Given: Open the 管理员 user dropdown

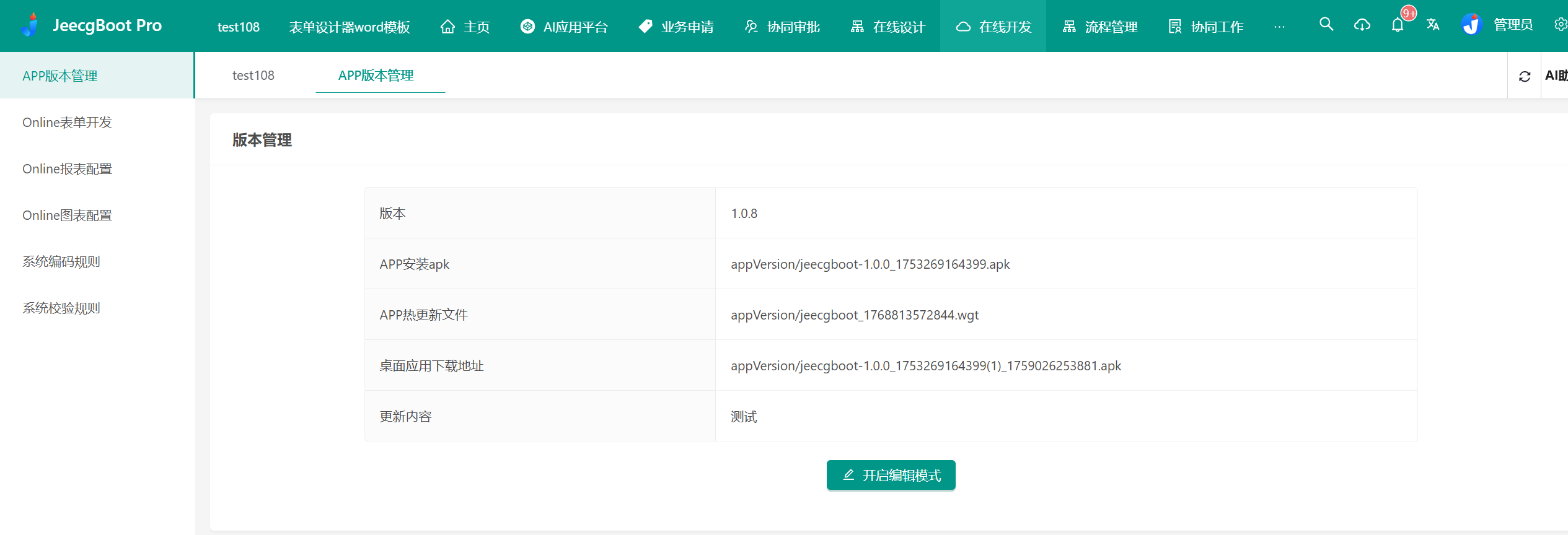Looking at the screenshot, I should pyautogui.click(x=1513, y=25).
